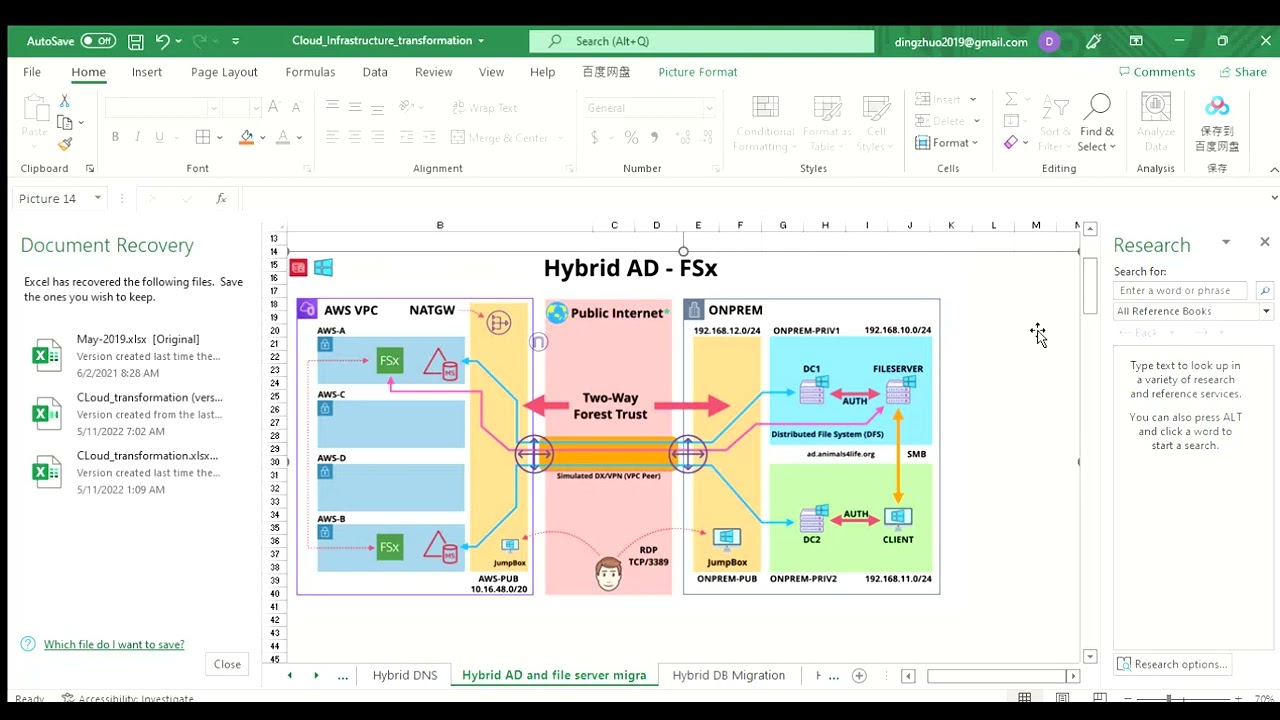
Task: Open the Data tab
Action: [x=375, y=72]
